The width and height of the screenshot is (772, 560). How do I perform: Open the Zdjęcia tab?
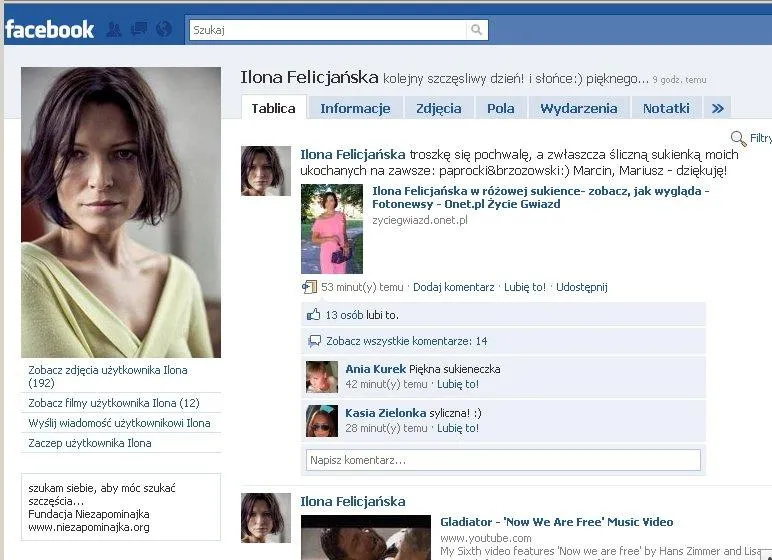pos(438,108)
